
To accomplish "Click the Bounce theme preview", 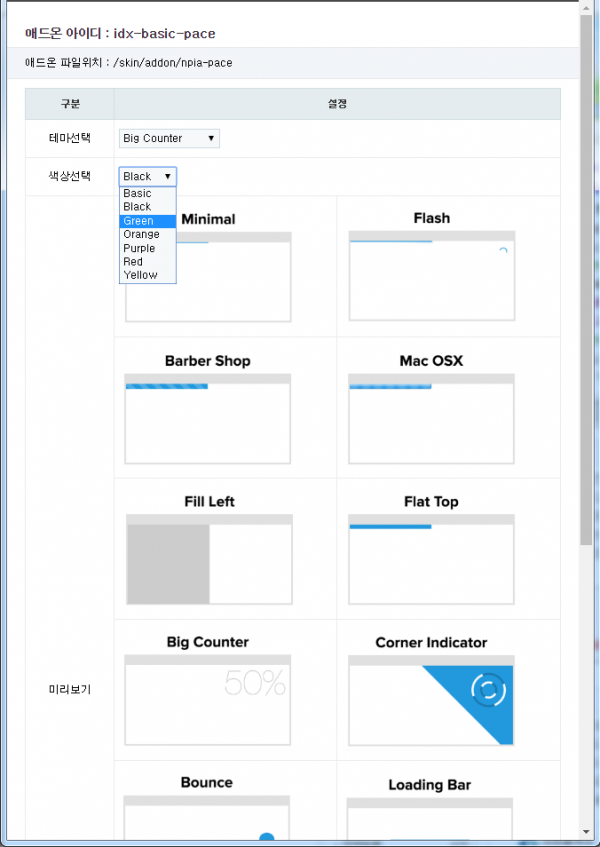I will click(207, 818).
